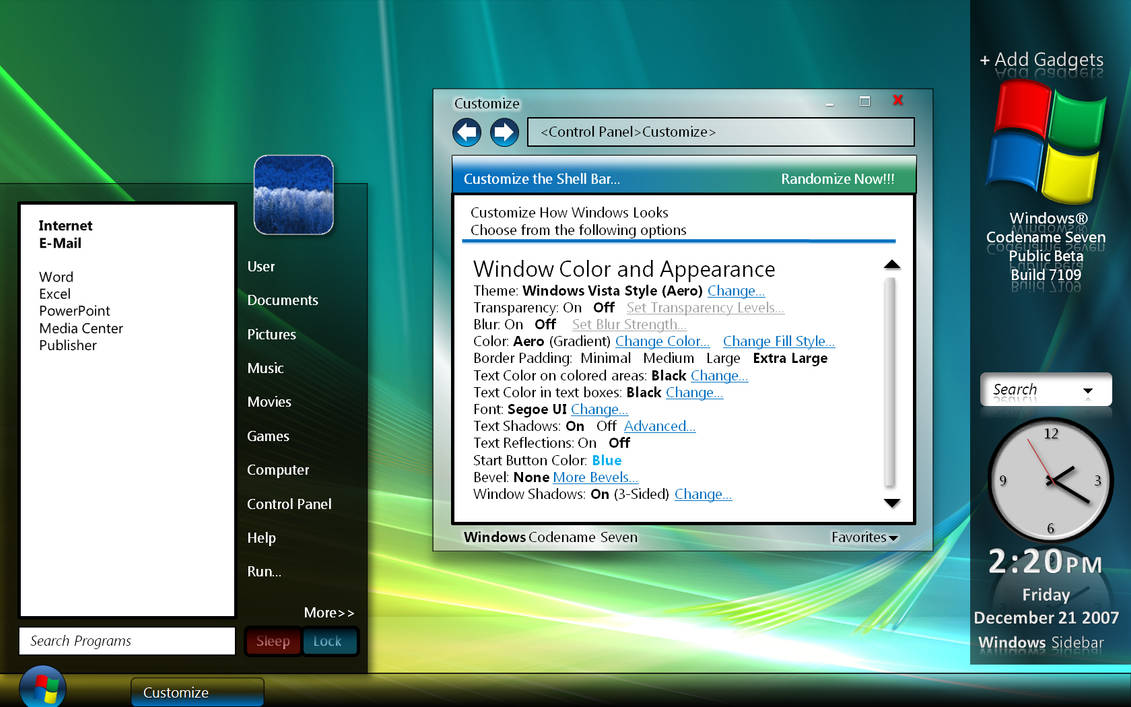Turn Blur Off
Image resolution: width=1131 pixels, height=707 pixels.
545,325
